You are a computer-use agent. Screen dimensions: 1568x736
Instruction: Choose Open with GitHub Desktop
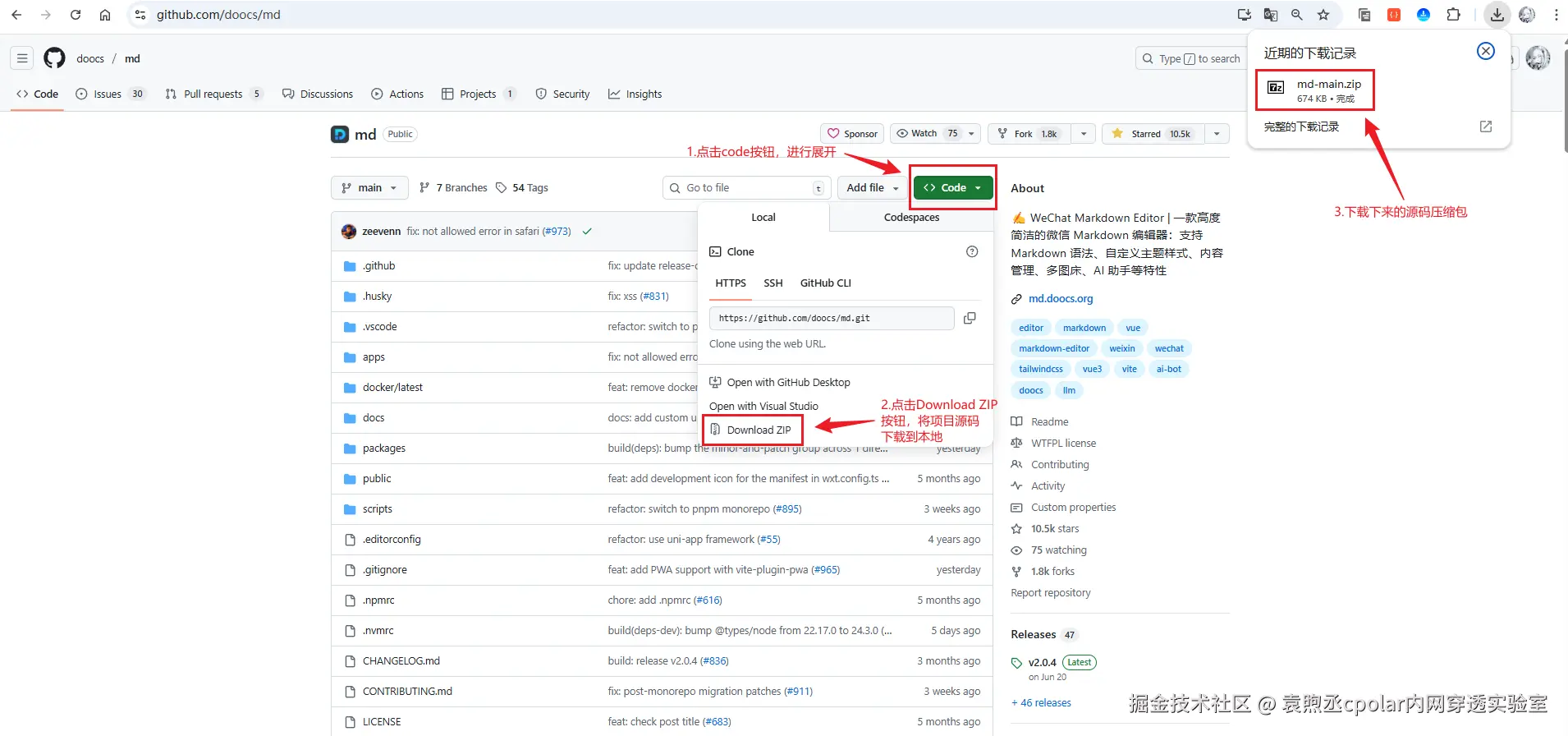(x=780, y=383)
